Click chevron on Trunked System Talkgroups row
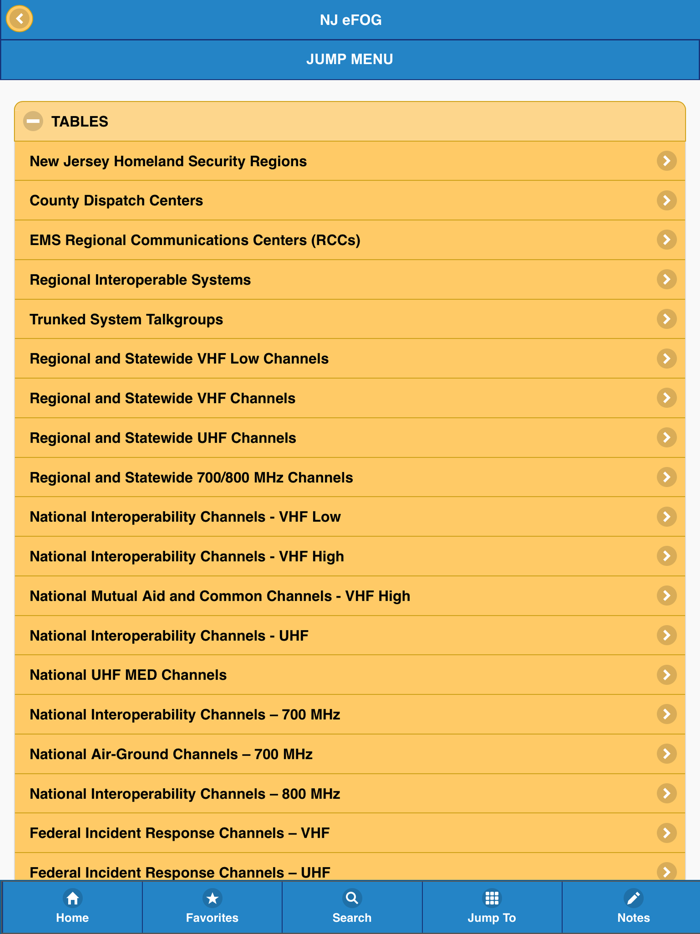This screenshot has height=934, width=700. click(667, 319)
